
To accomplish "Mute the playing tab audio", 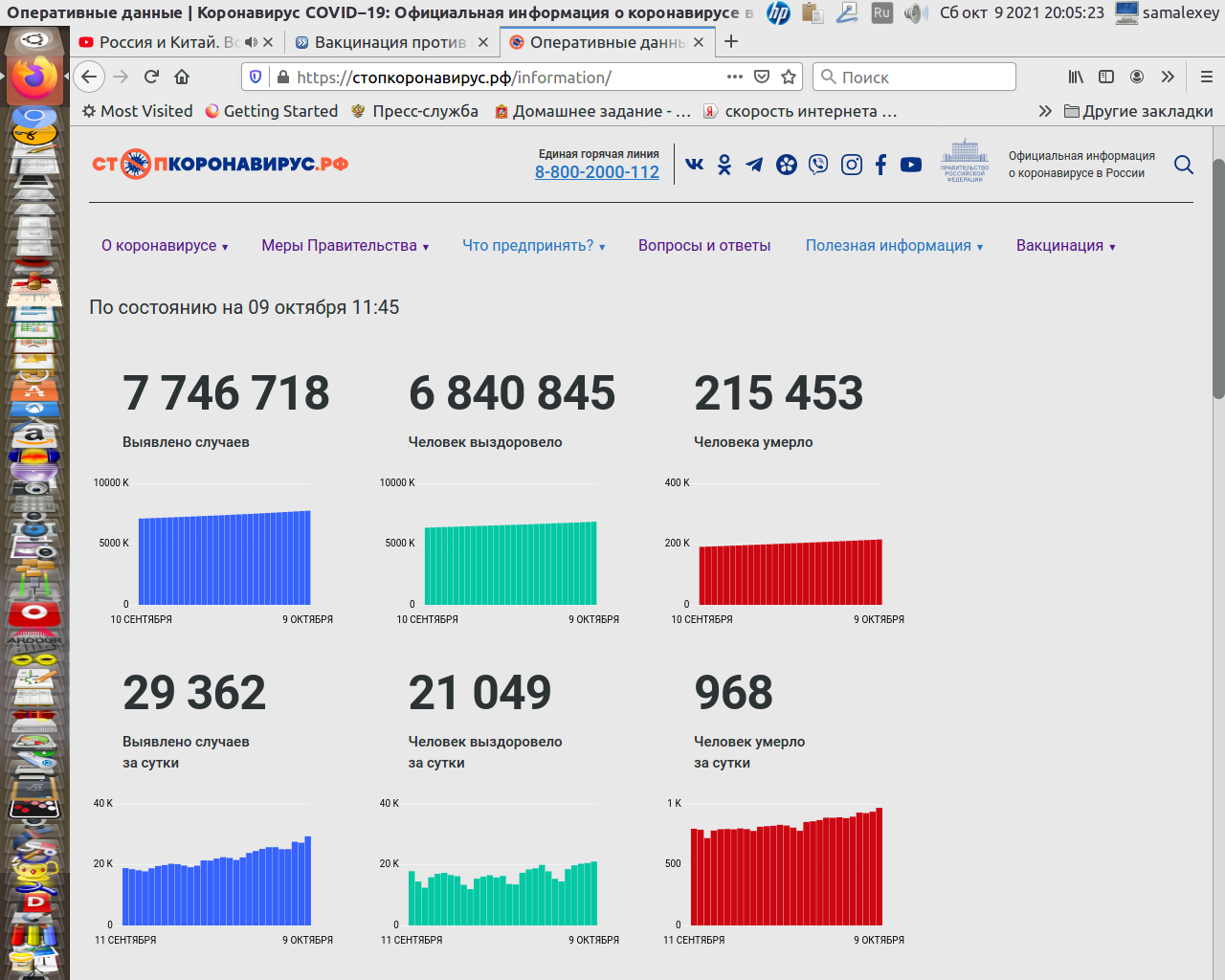I will click(251, 42).
